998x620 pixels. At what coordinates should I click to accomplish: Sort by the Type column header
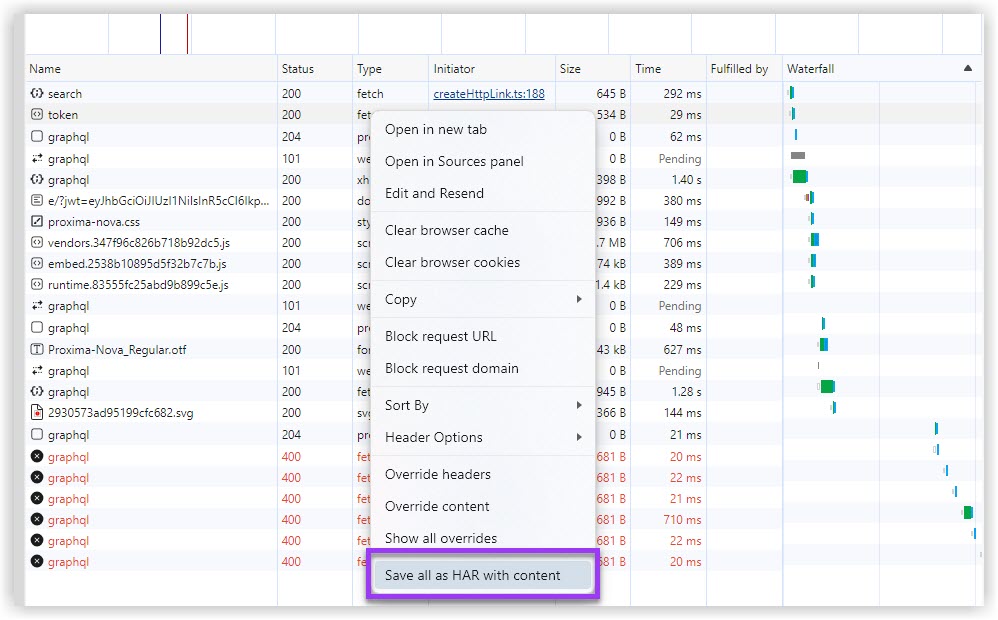pyautogui.click(x=390, y=69)
